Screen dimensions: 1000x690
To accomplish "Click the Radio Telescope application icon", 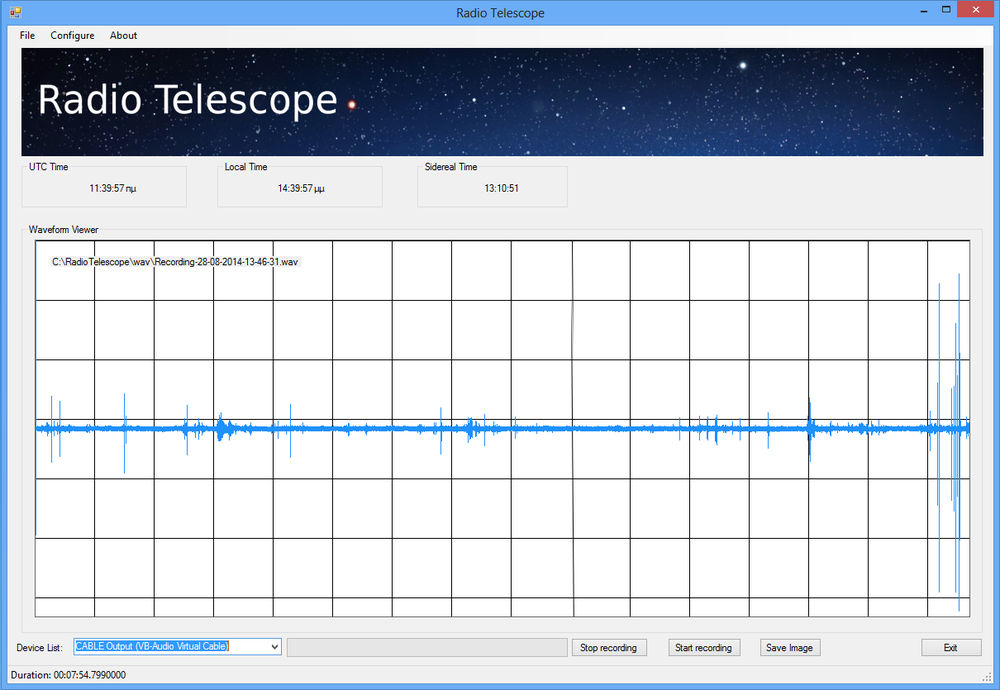I will (x=14, y=10).
